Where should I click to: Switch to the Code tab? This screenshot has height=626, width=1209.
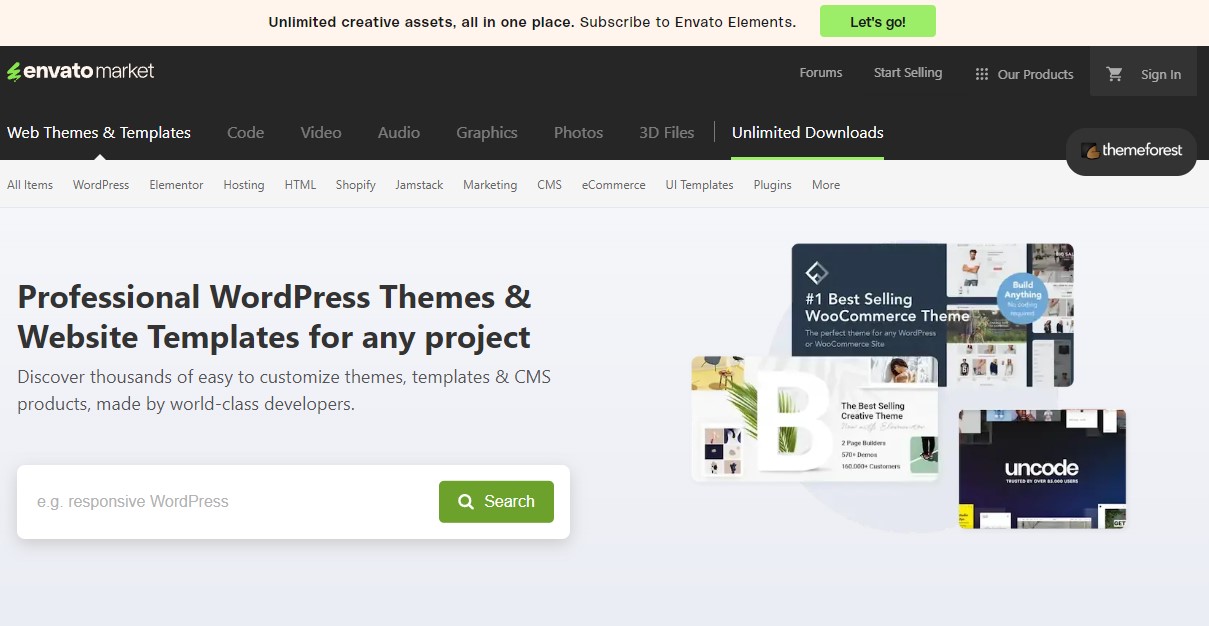click(246, 132)
